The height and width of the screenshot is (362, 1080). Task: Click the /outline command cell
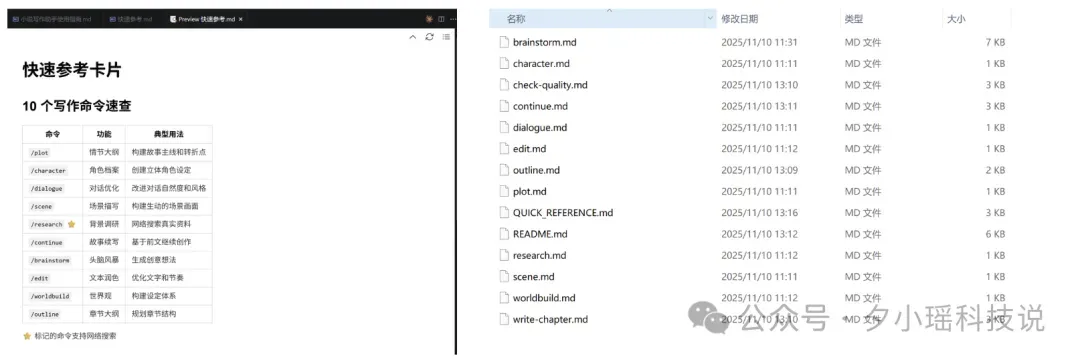tap(45, 314)
